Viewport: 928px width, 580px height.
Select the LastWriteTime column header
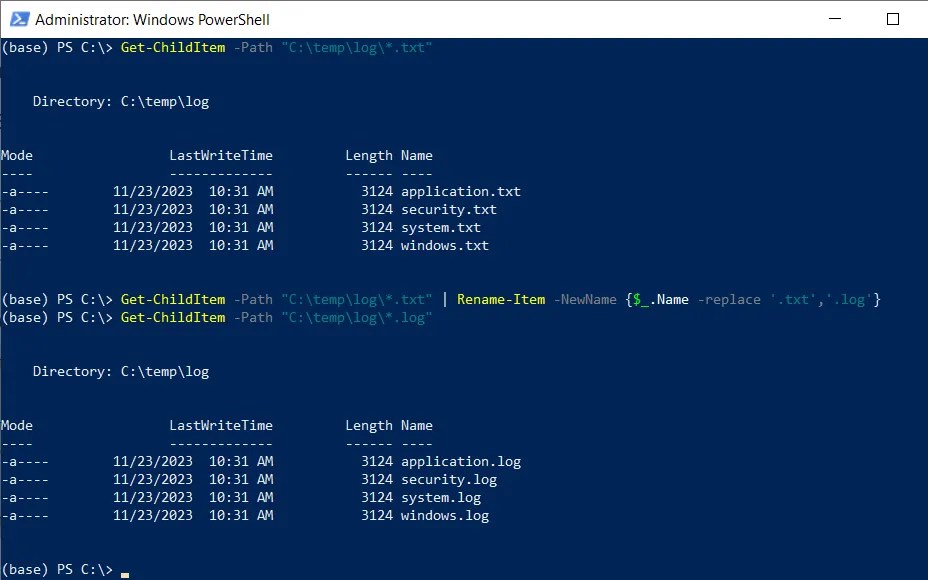(221, 155)
